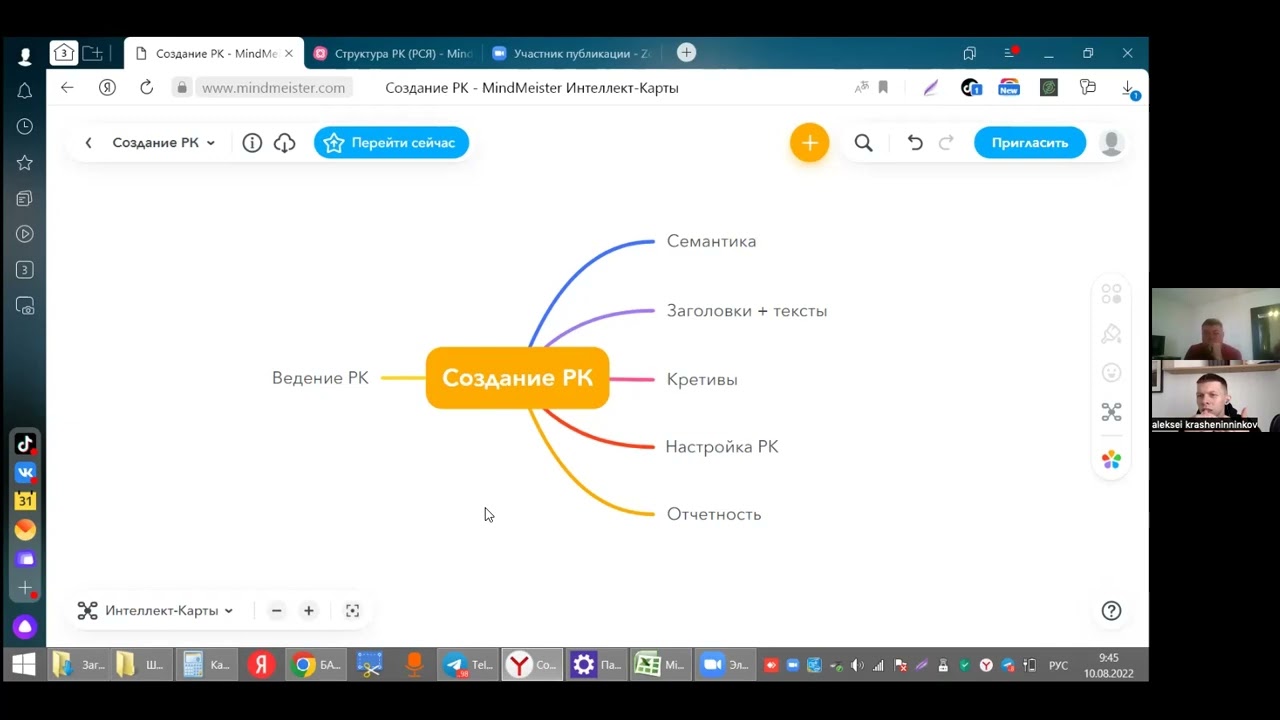
Task: Open the help question mark icon
Action: point(1111,611)
